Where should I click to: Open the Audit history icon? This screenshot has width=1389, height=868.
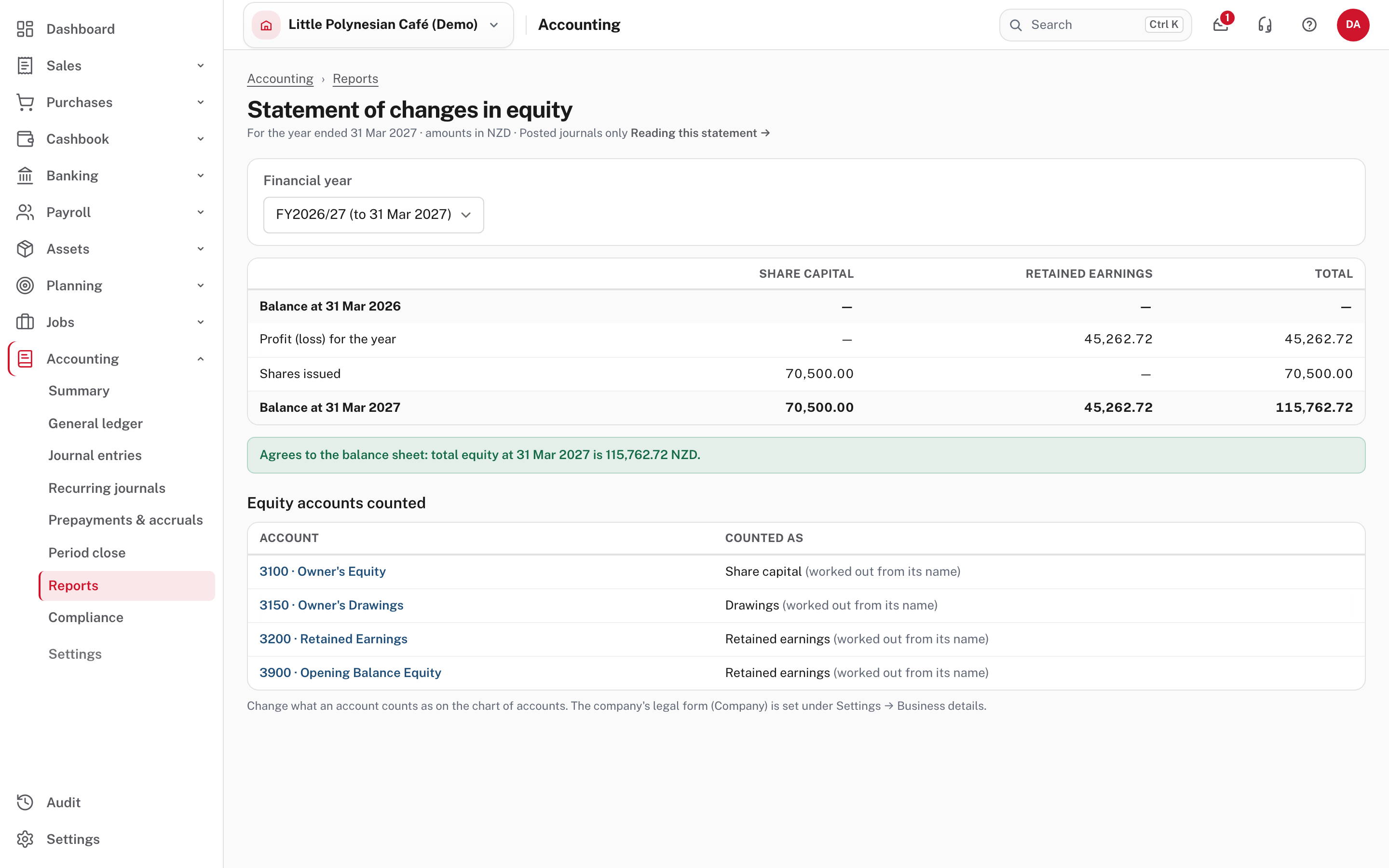click(x=25, y=802)
